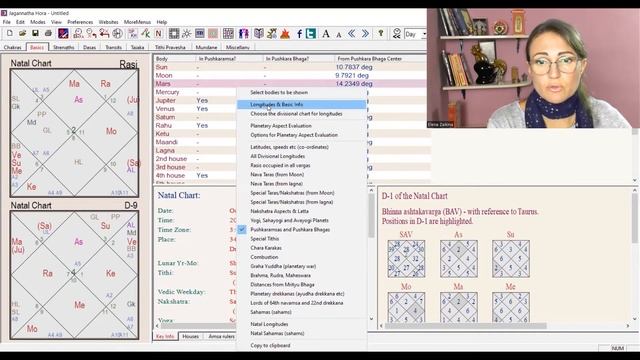Screen dimensions: 640x360
Task: Print the chart with the printer icon
Action: pos(48,33)
